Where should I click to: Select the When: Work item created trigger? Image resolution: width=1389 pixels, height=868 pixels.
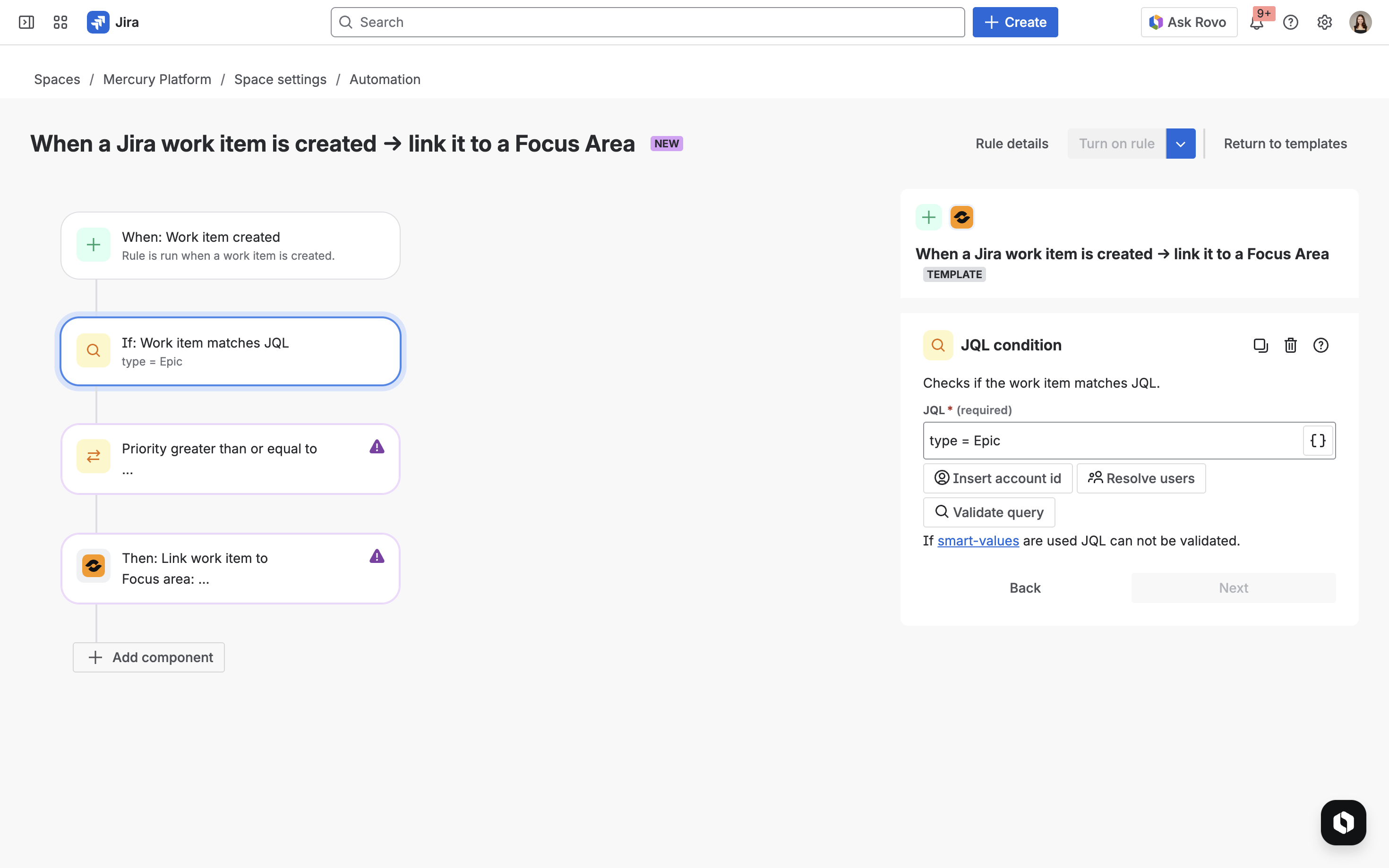[x=230, y=246]
